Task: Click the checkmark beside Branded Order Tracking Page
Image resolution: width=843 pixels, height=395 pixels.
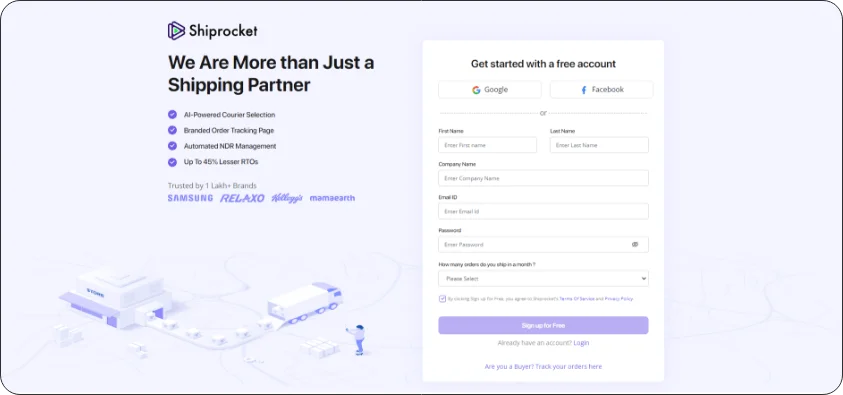Action: (x=172, y=130)
